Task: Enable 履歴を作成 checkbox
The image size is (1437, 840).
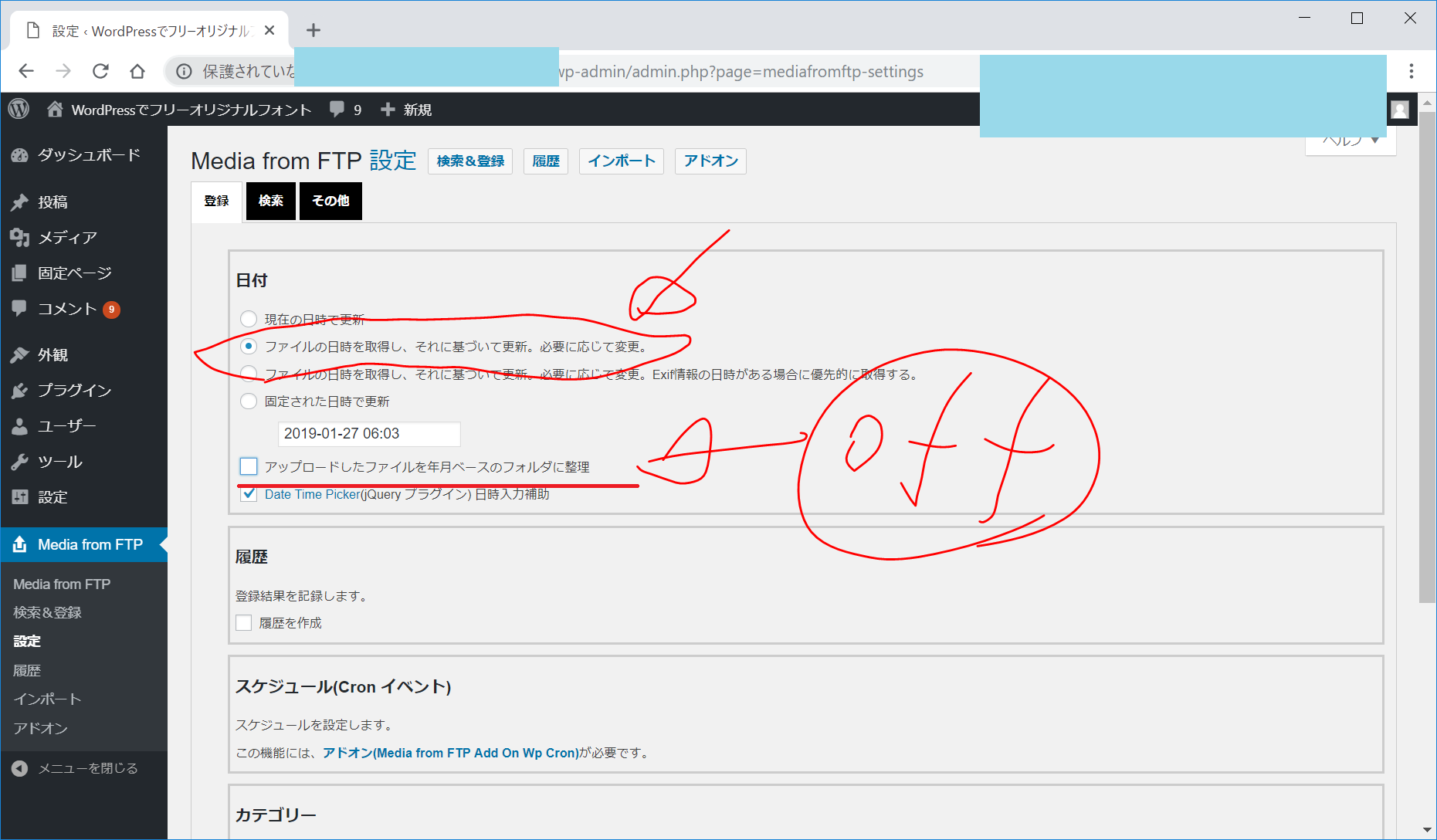Action: 244,622
